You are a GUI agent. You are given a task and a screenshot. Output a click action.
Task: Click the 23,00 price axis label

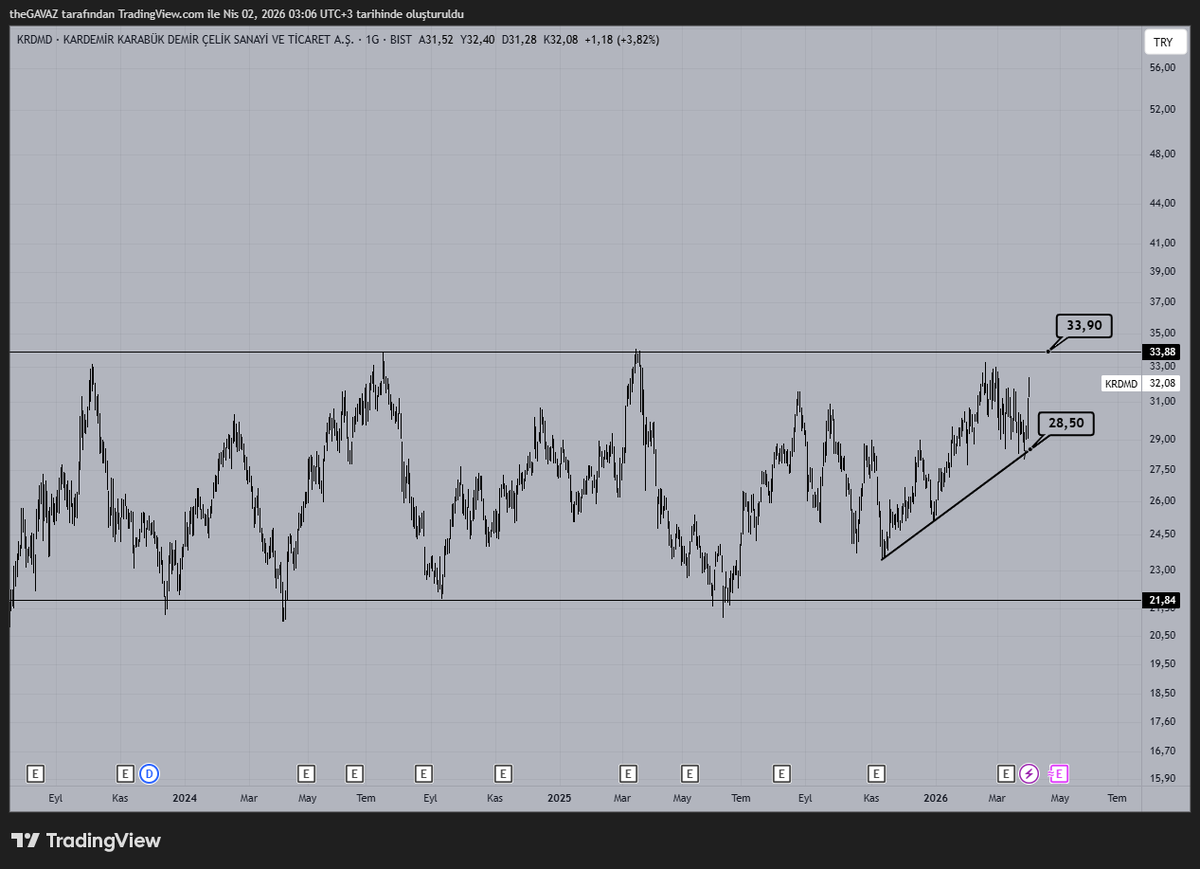coord(1162,570)
